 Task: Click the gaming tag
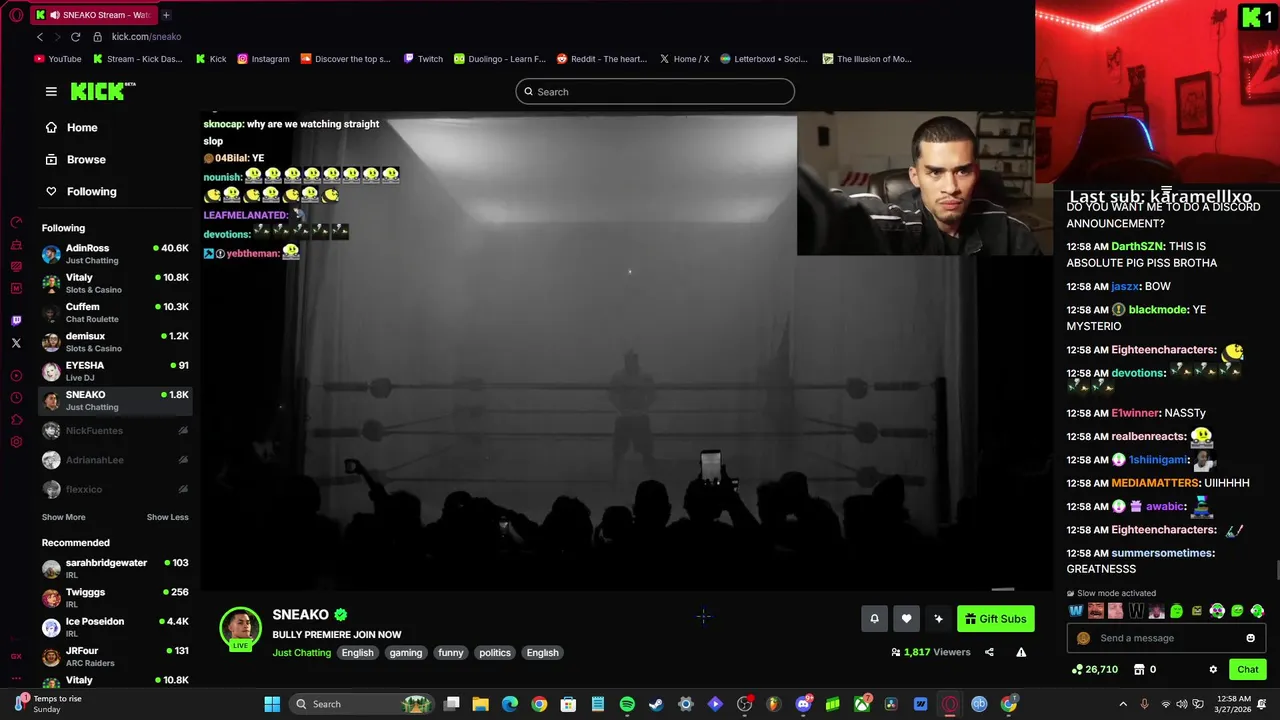point(405,653)
